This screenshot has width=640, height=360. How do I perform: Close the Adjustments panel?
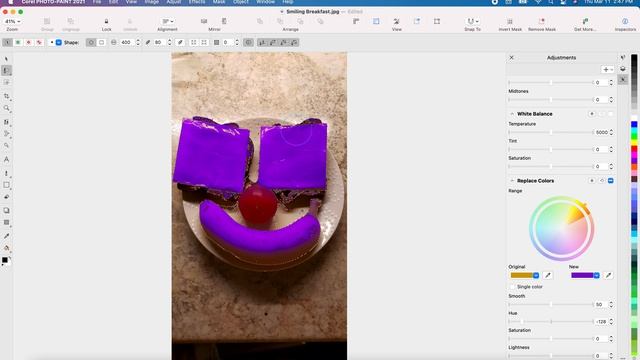(511, 58)
